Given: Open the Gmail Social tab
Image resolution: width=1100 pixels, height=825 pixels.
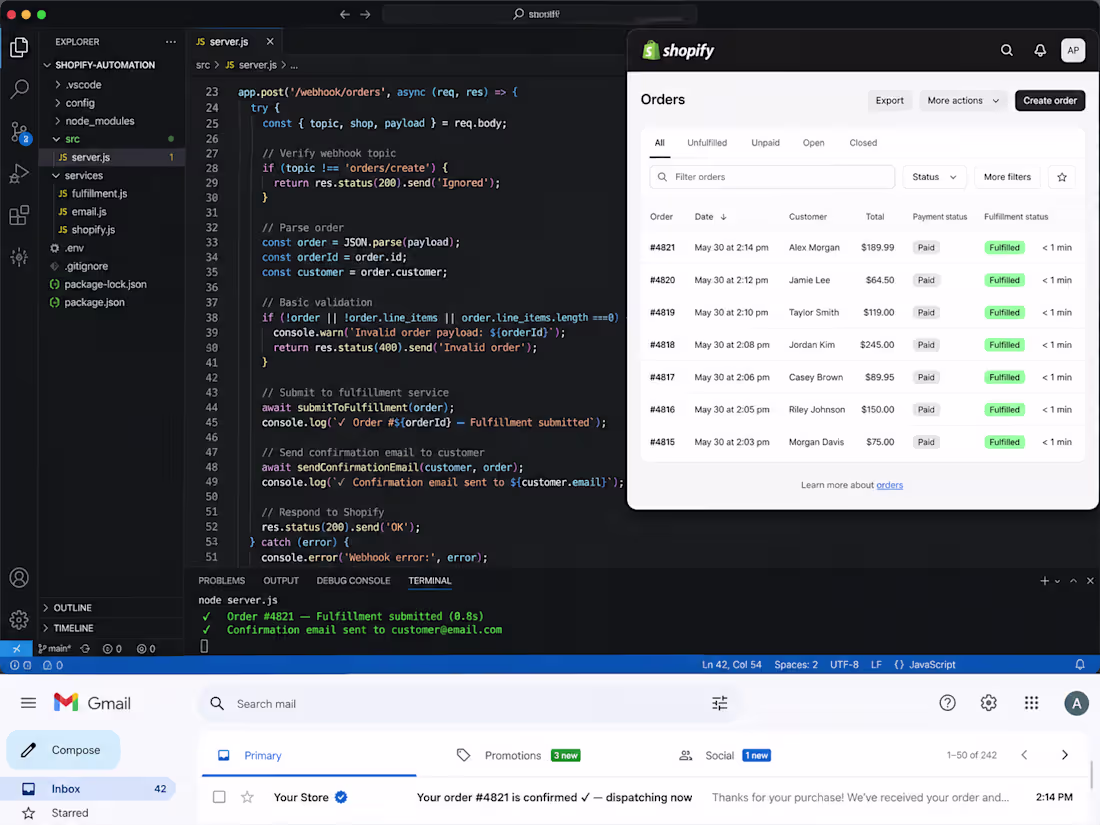Looking at the screenshot, I should click(725, 755).
